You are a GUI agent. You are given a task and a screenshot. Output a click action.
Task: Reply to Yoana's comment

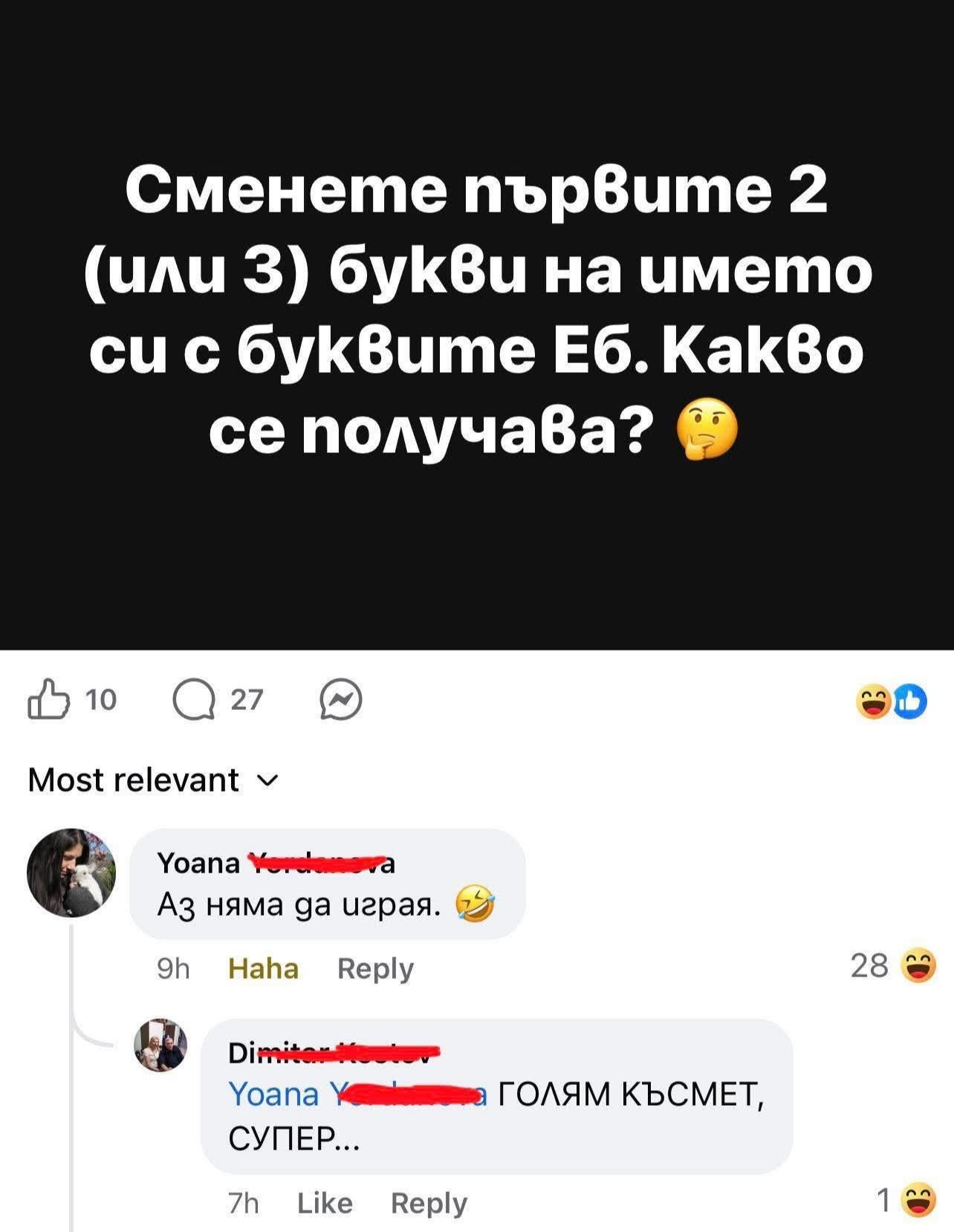coord(375,968)
